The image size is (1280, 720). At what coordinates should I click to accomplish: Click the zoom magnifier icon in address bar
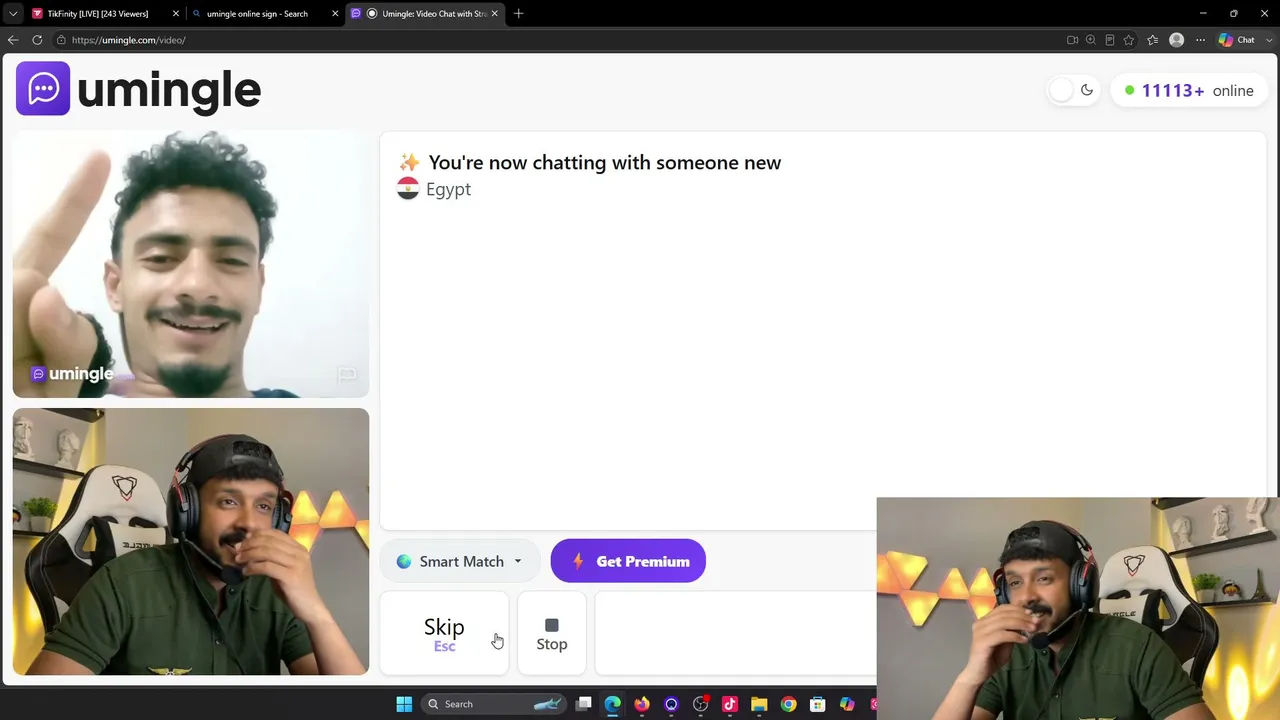pos(1091,40)
